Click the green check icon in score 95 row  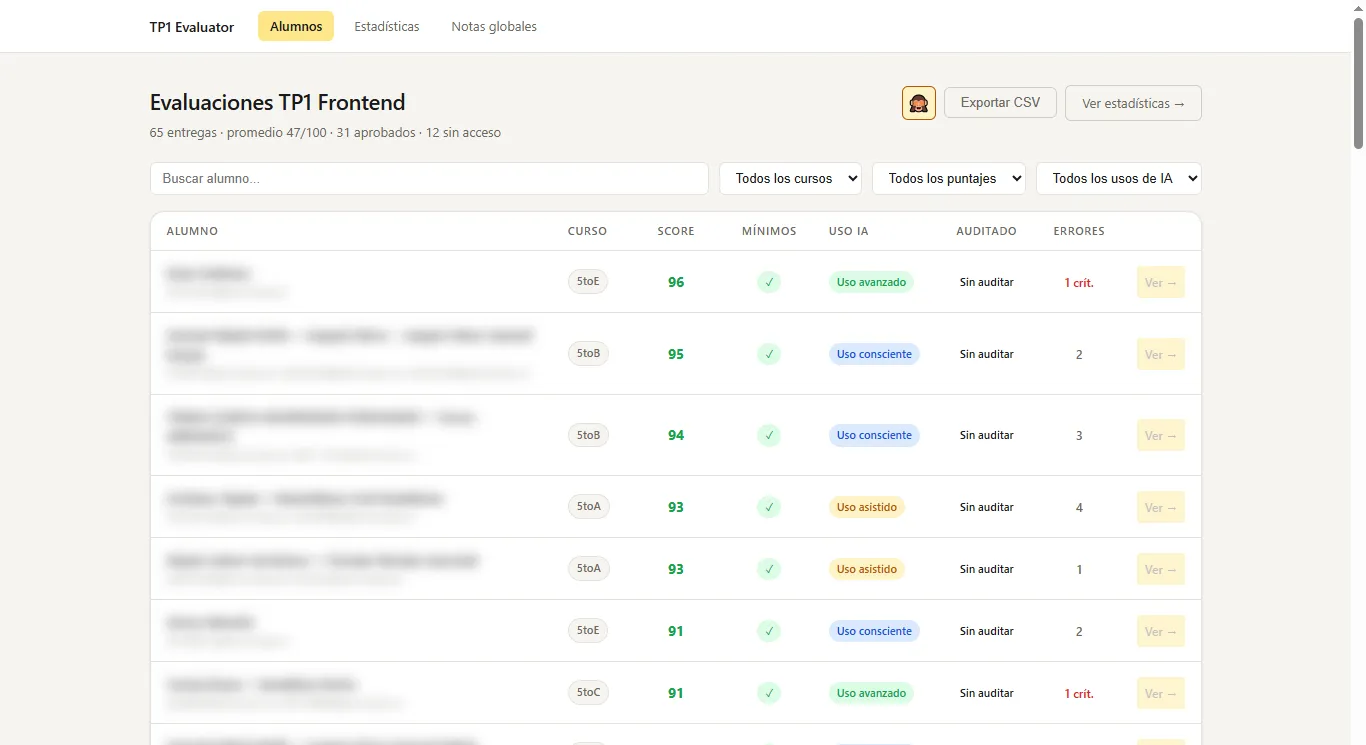click(x=769, y=354)
